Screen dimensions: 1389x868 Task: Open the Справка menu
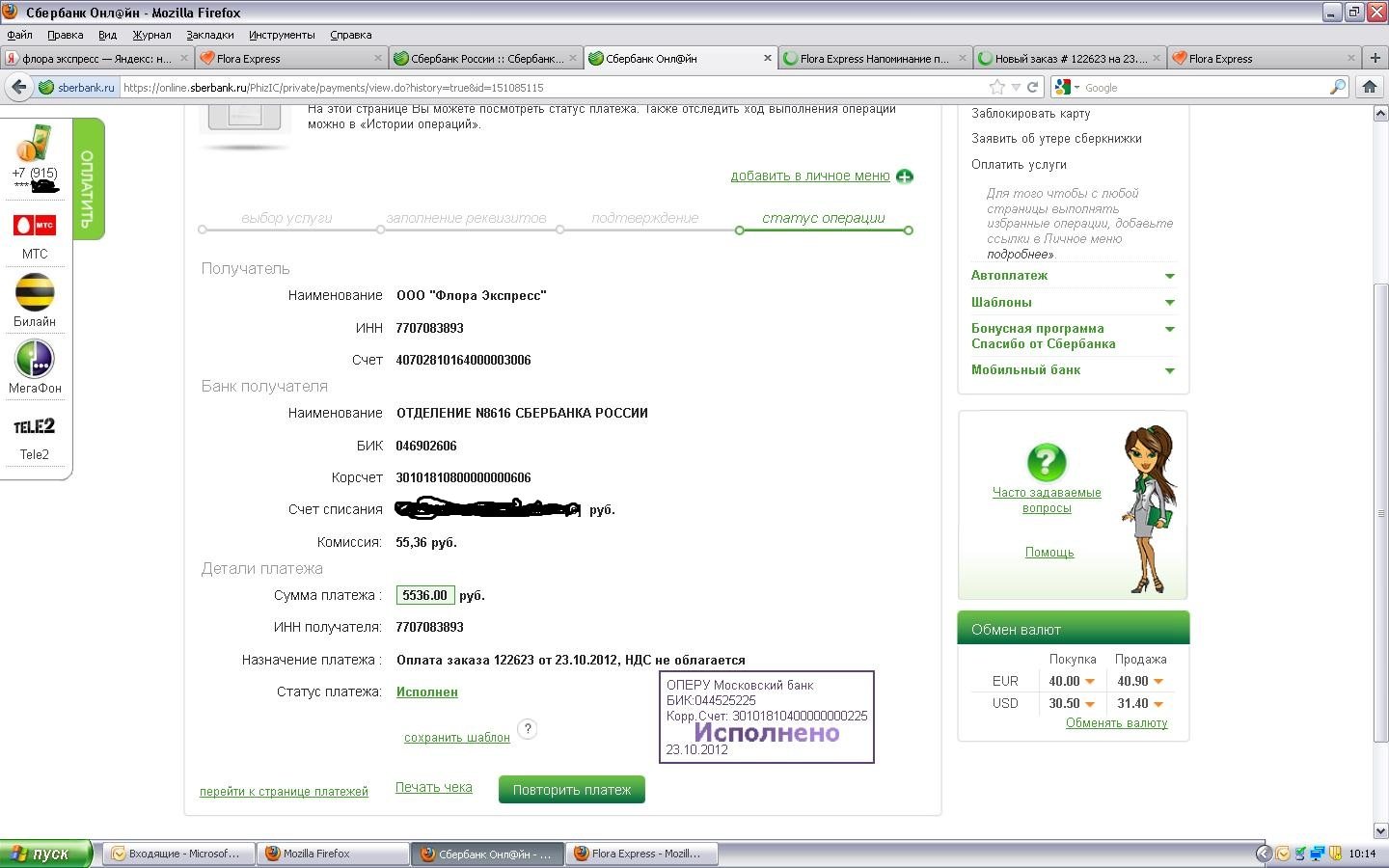(x=350, y=35)
